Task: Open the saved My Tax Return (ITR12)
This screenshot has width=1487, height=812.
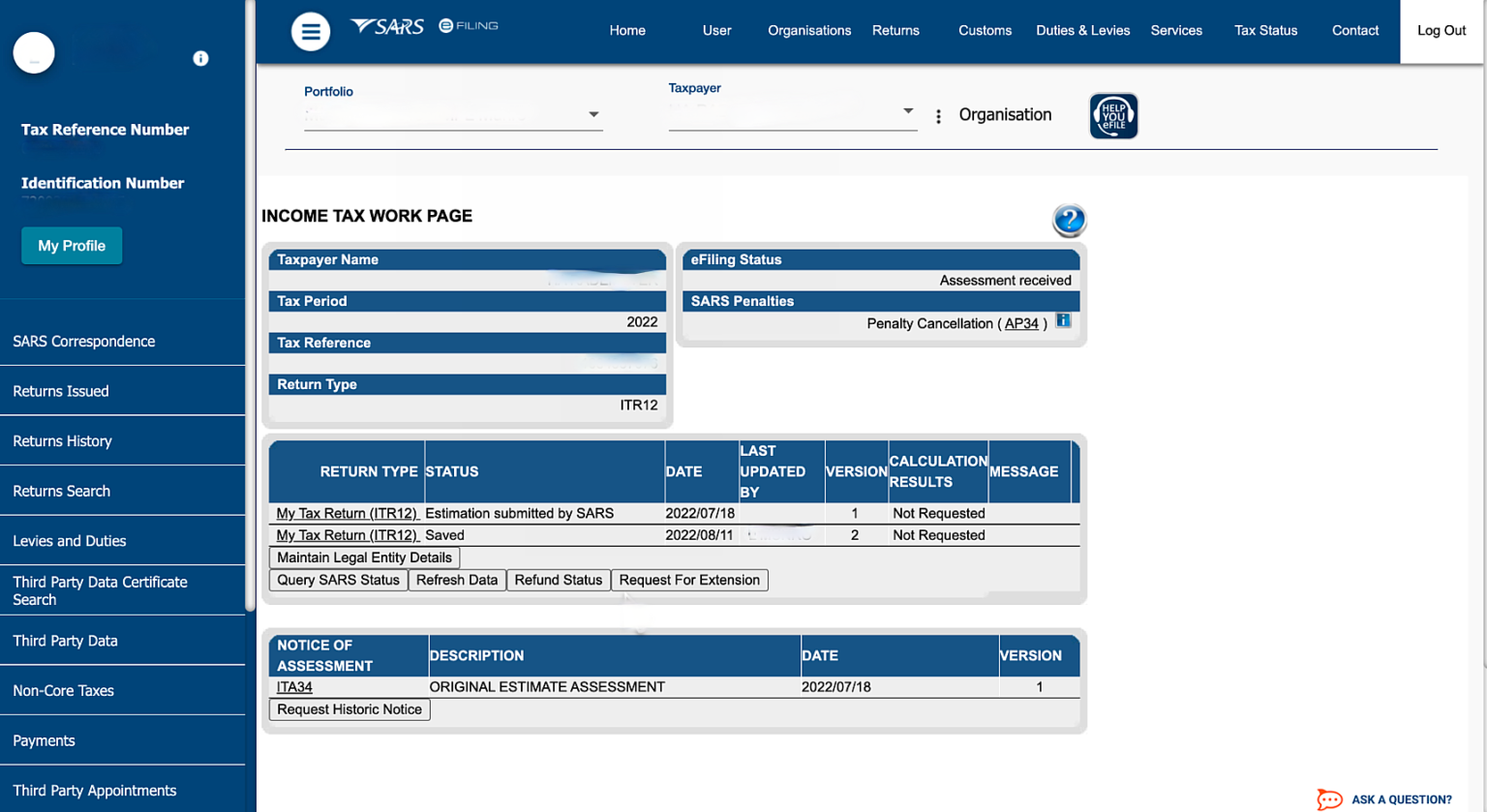Action: 348,535
